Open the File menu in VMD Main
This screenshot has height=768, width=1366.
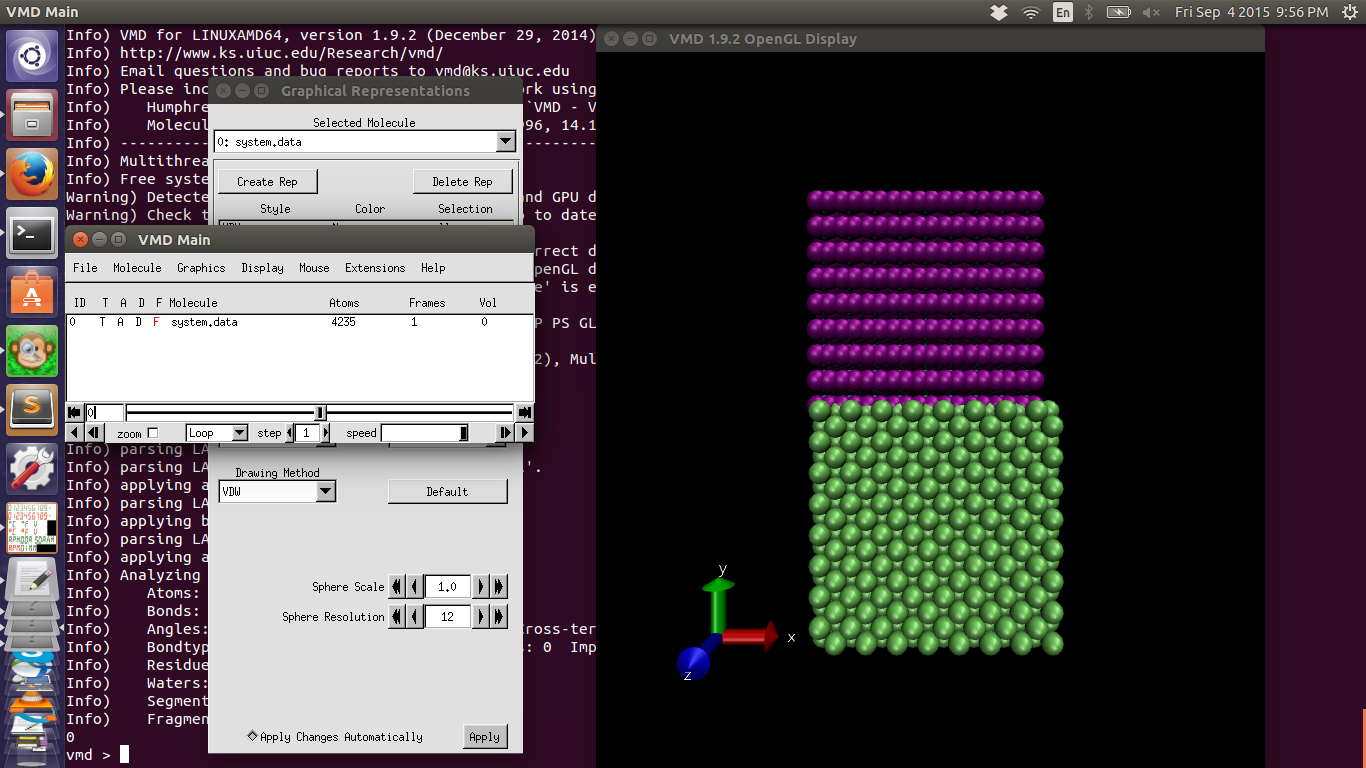pyautogui.click(x=85, y=268)
